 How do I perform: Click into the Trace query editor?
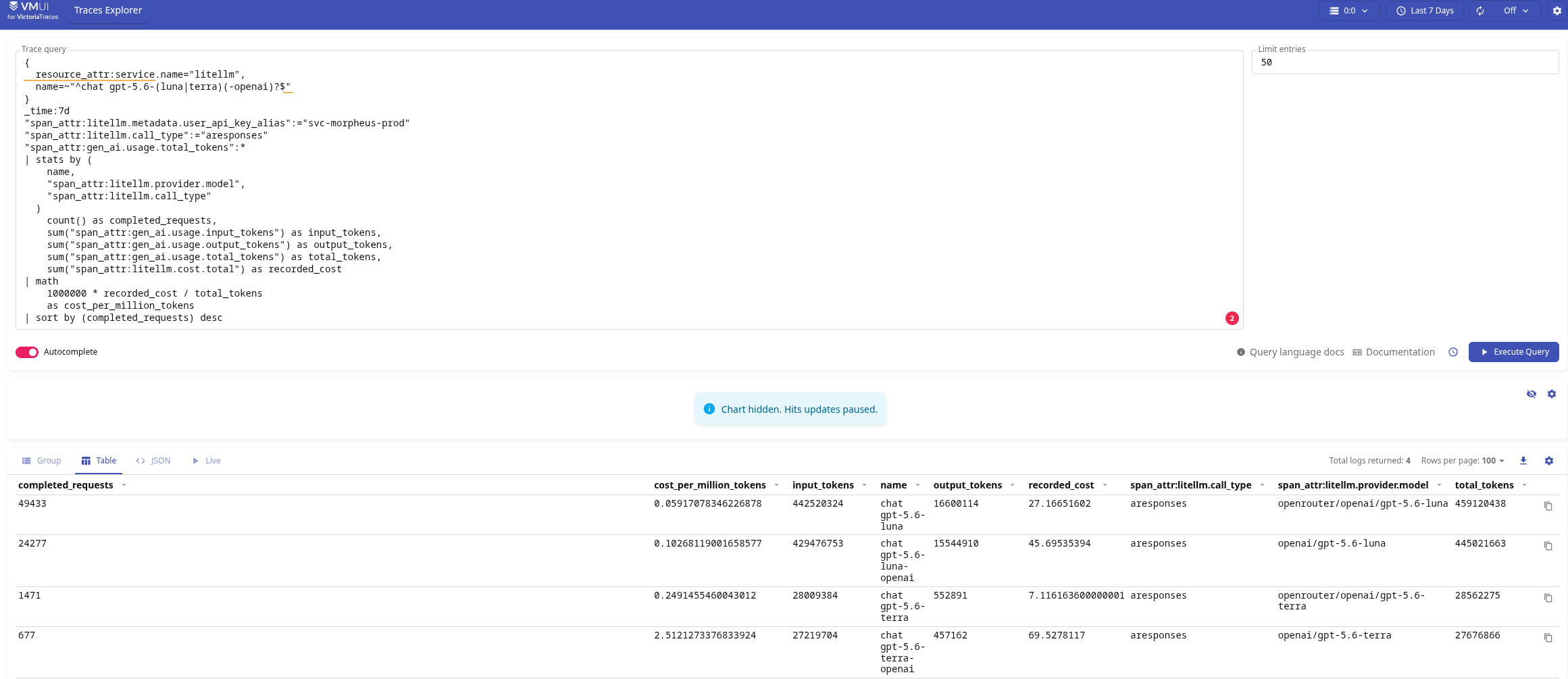[x=629, y=190]
